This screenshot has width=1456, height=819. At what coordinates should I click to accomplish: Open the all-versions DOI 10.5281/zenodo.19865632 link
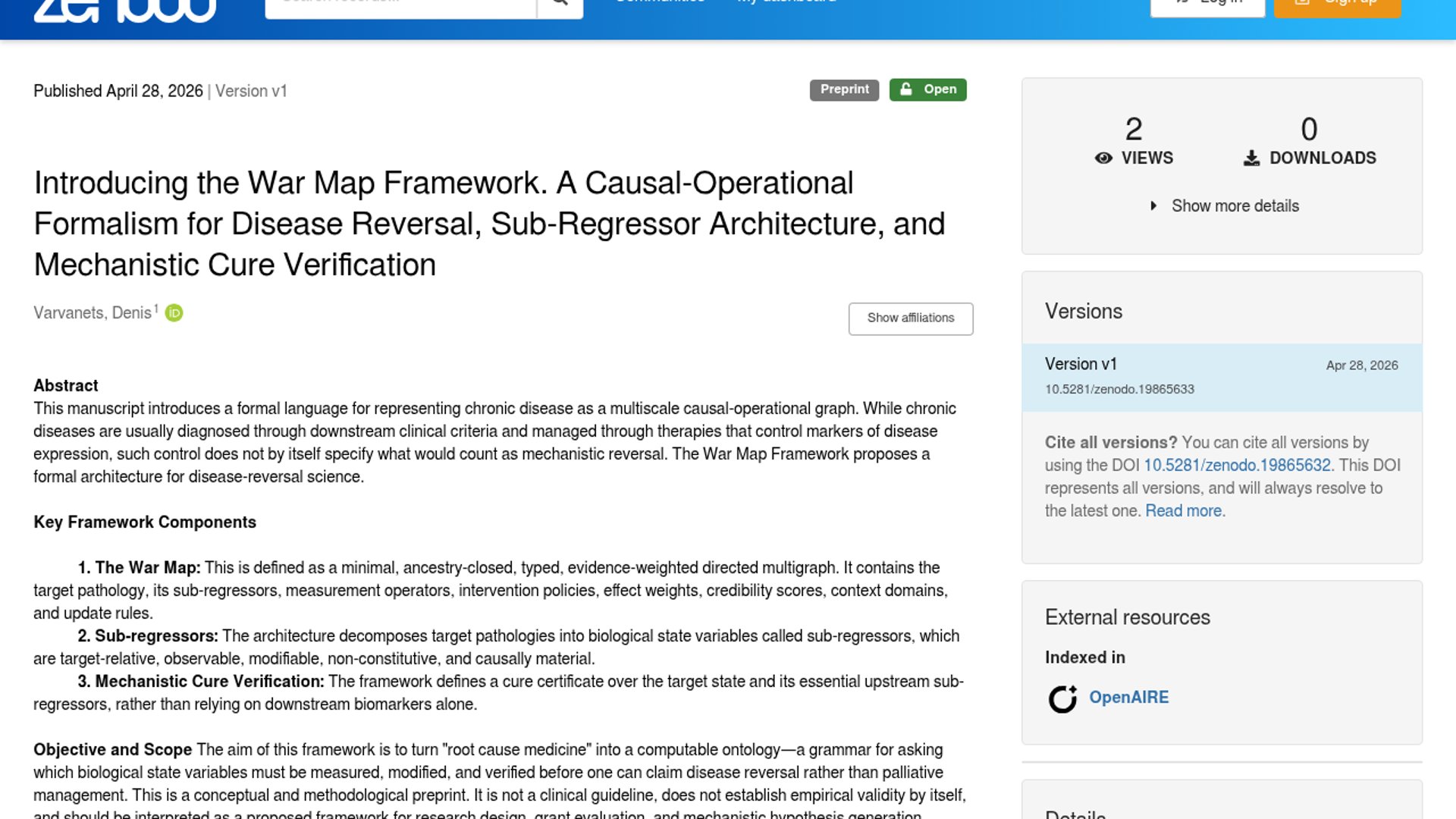[x=1237, y=465]
